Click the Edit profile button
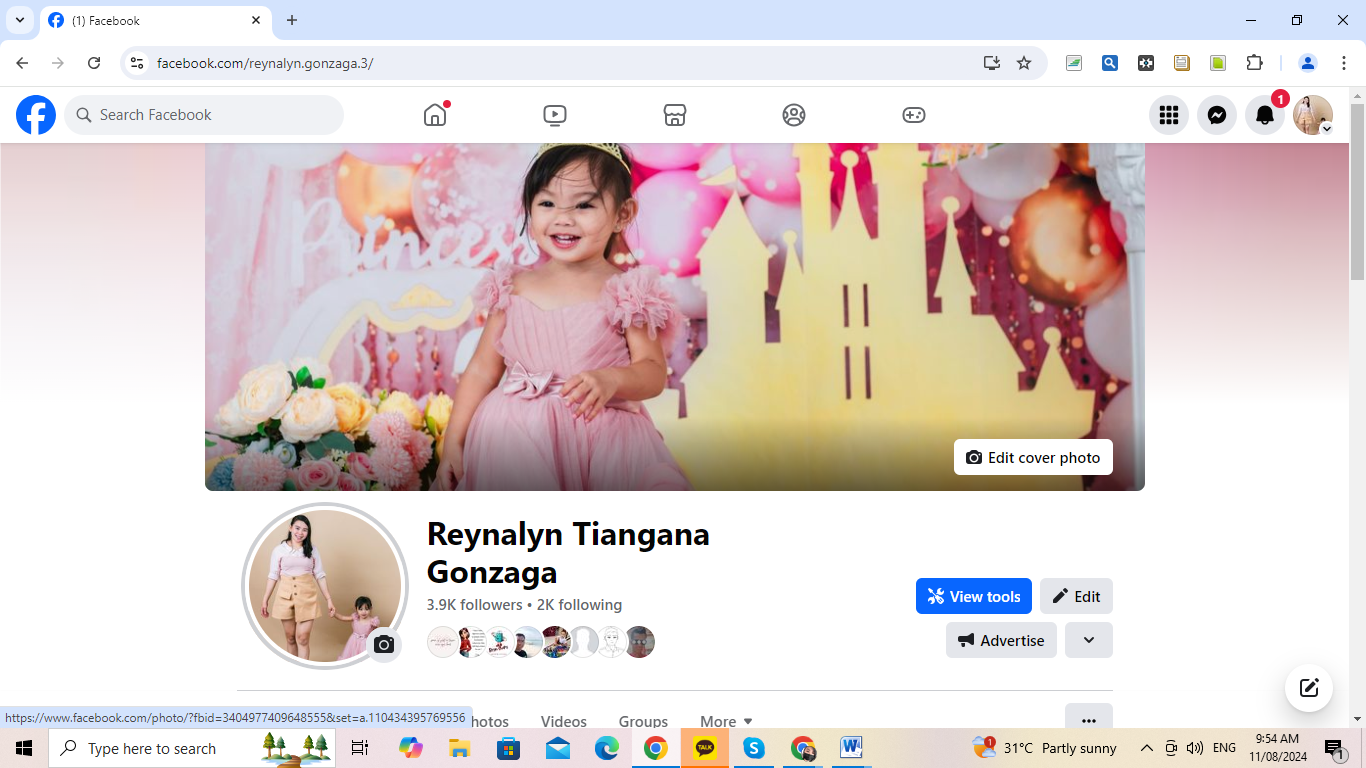 coord(1076,596)
